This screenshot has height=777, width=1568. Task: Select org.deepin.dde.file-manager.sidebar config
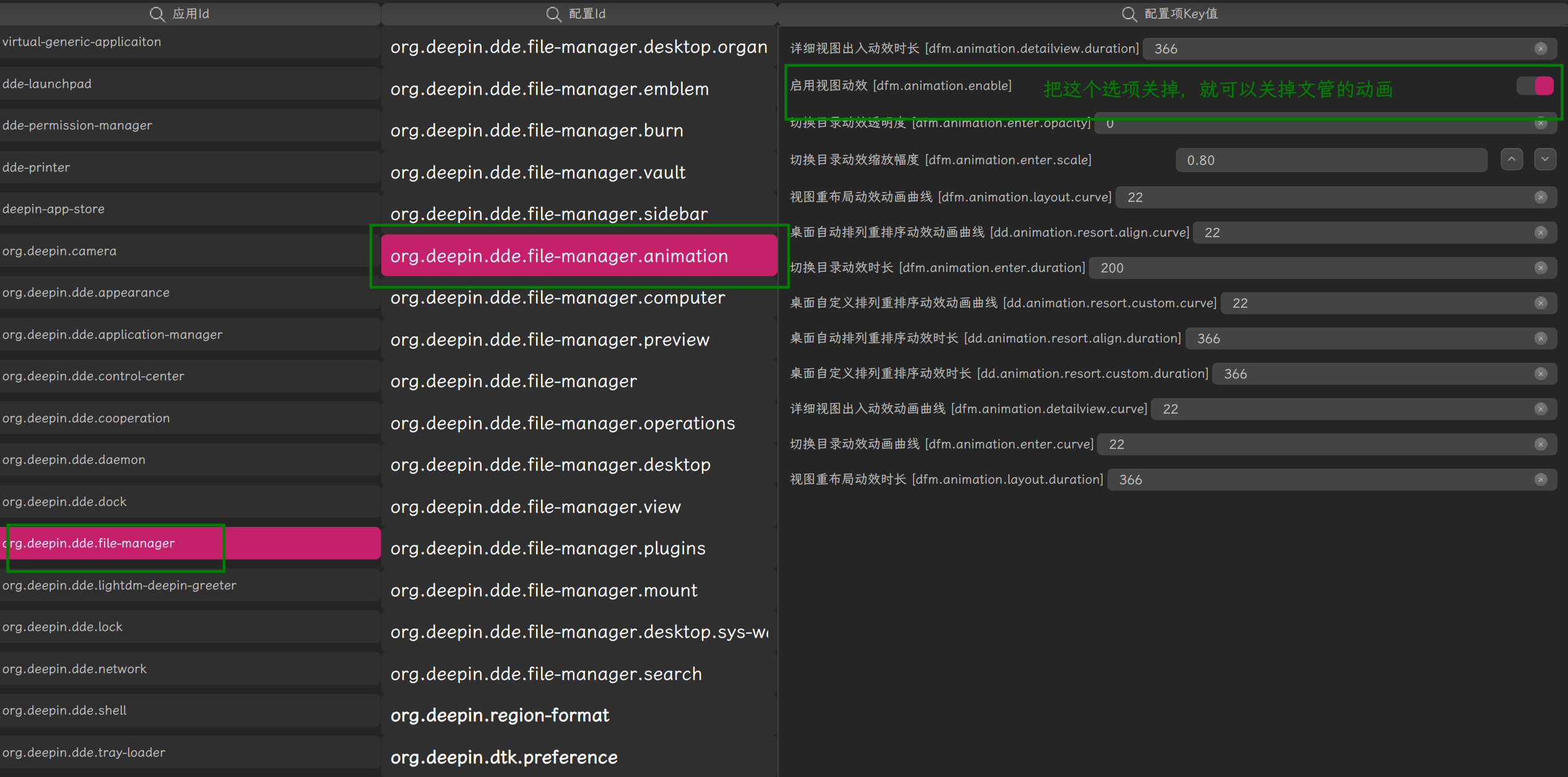(579, 214)
